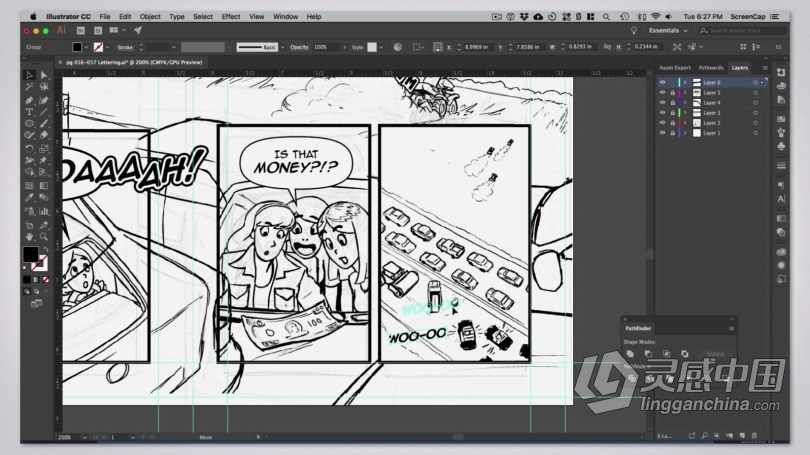Select the Lasso tool
810x455 pixels.
[x=44, y=87]
